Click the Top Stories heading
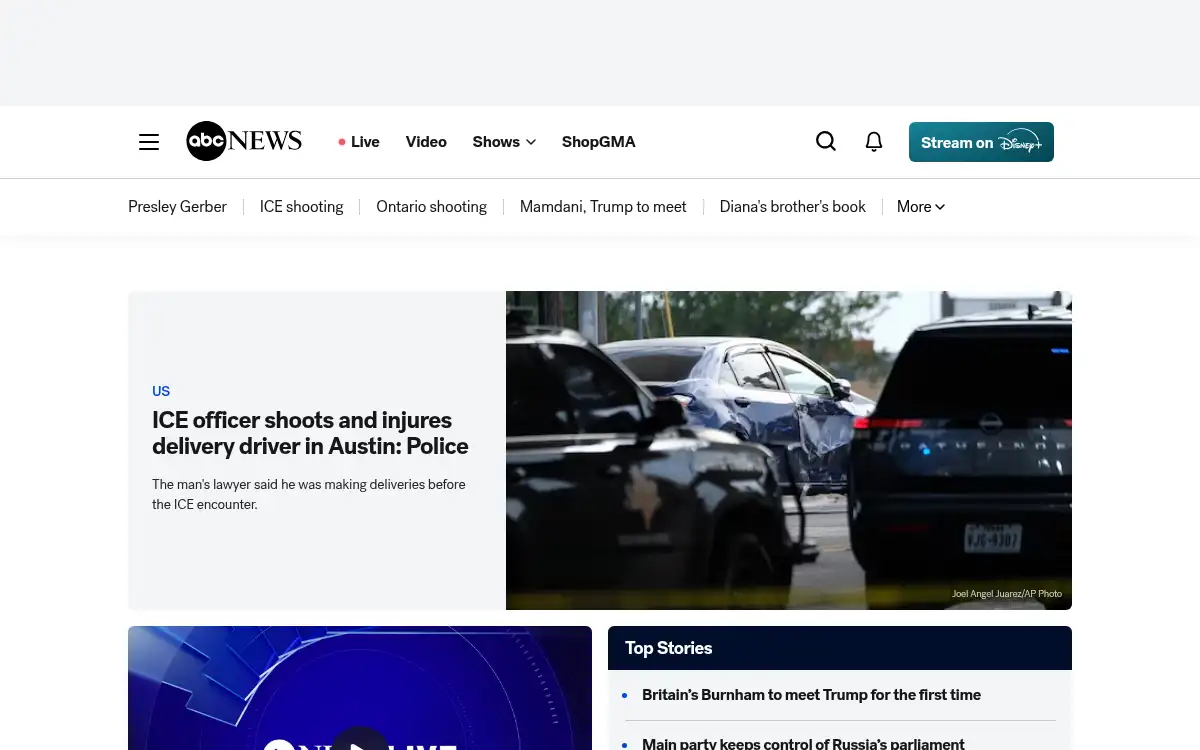 (669, 648)
